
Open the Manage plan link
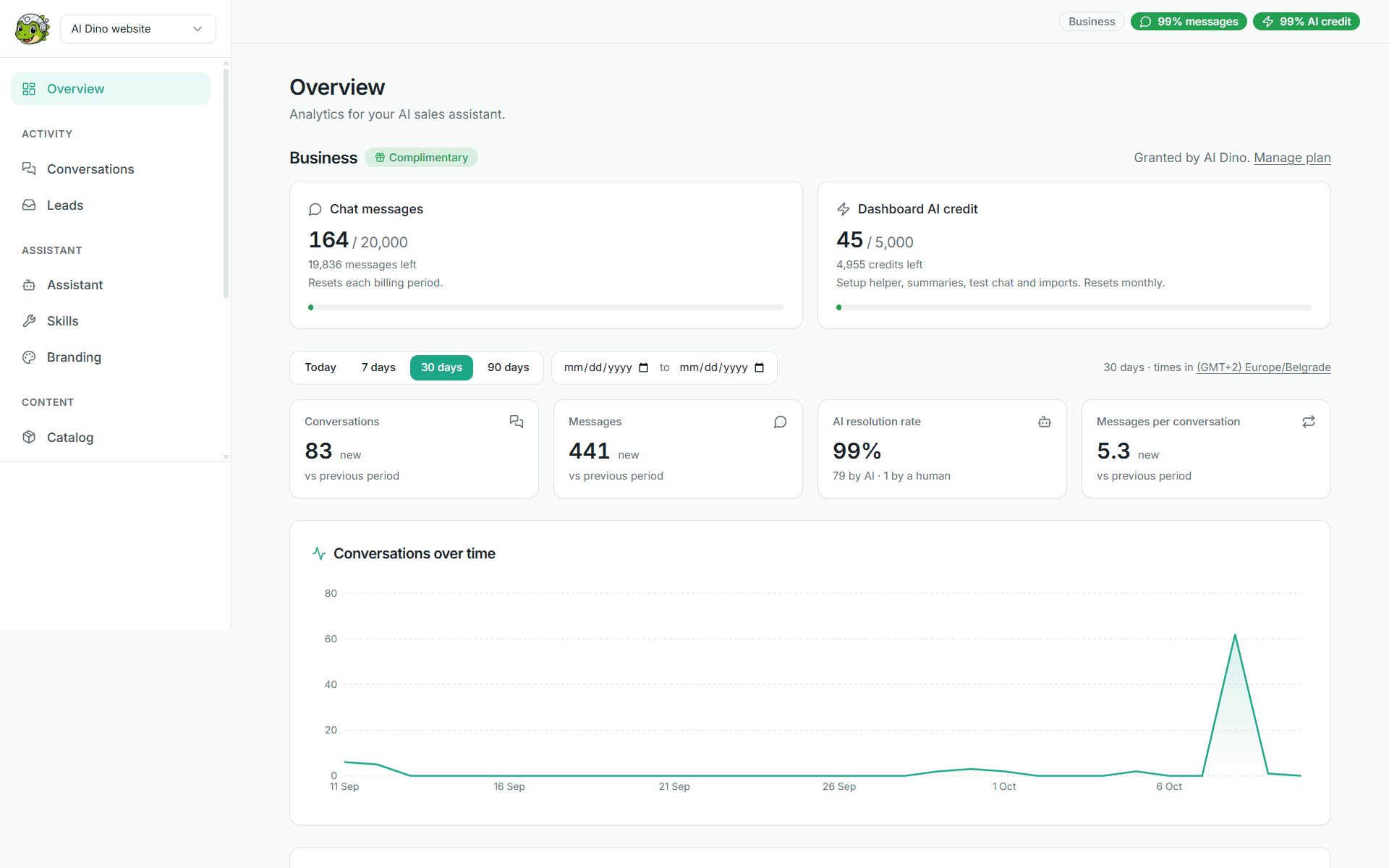point(1292,158)
